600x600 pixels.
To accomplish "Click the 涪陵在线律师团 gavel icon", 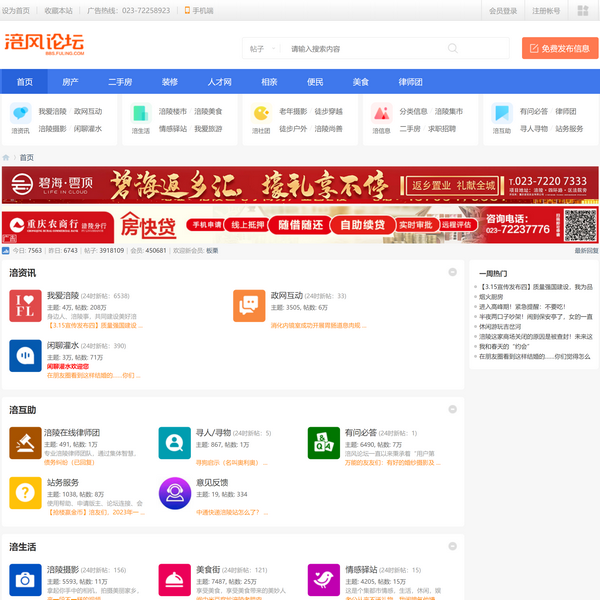I will pyautogui.click(x=25, y=443).
